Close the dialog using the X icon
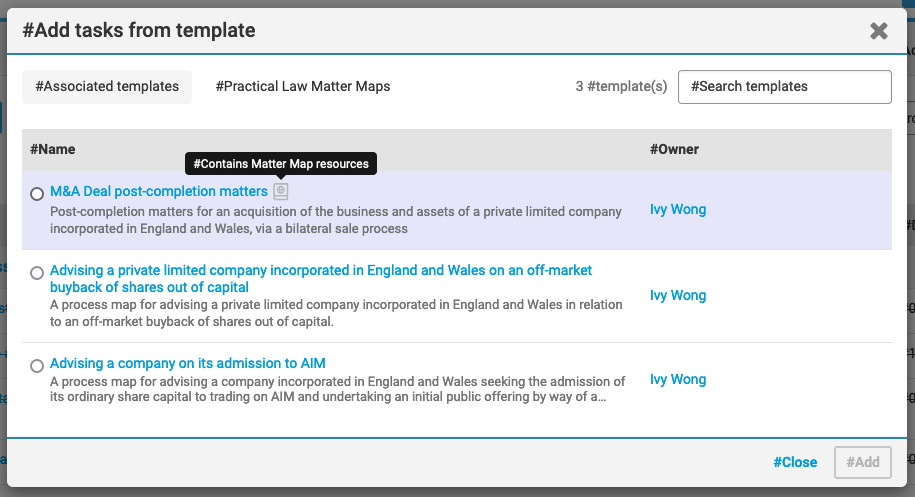The image size is (915, 497). 879,31
